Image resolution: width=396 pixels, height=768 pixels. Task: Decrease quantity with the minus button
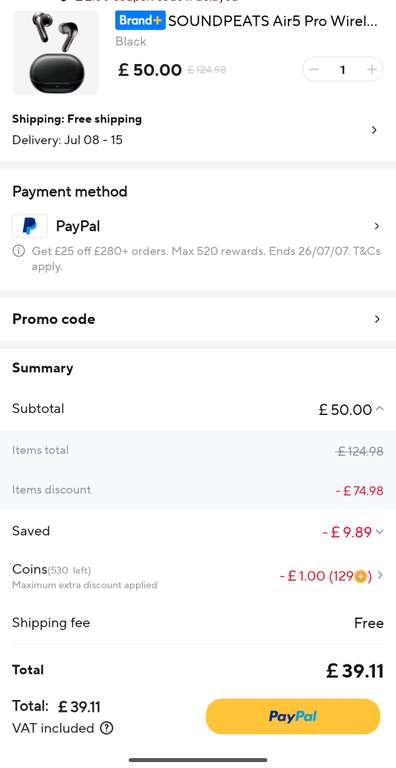click(315, 70)
